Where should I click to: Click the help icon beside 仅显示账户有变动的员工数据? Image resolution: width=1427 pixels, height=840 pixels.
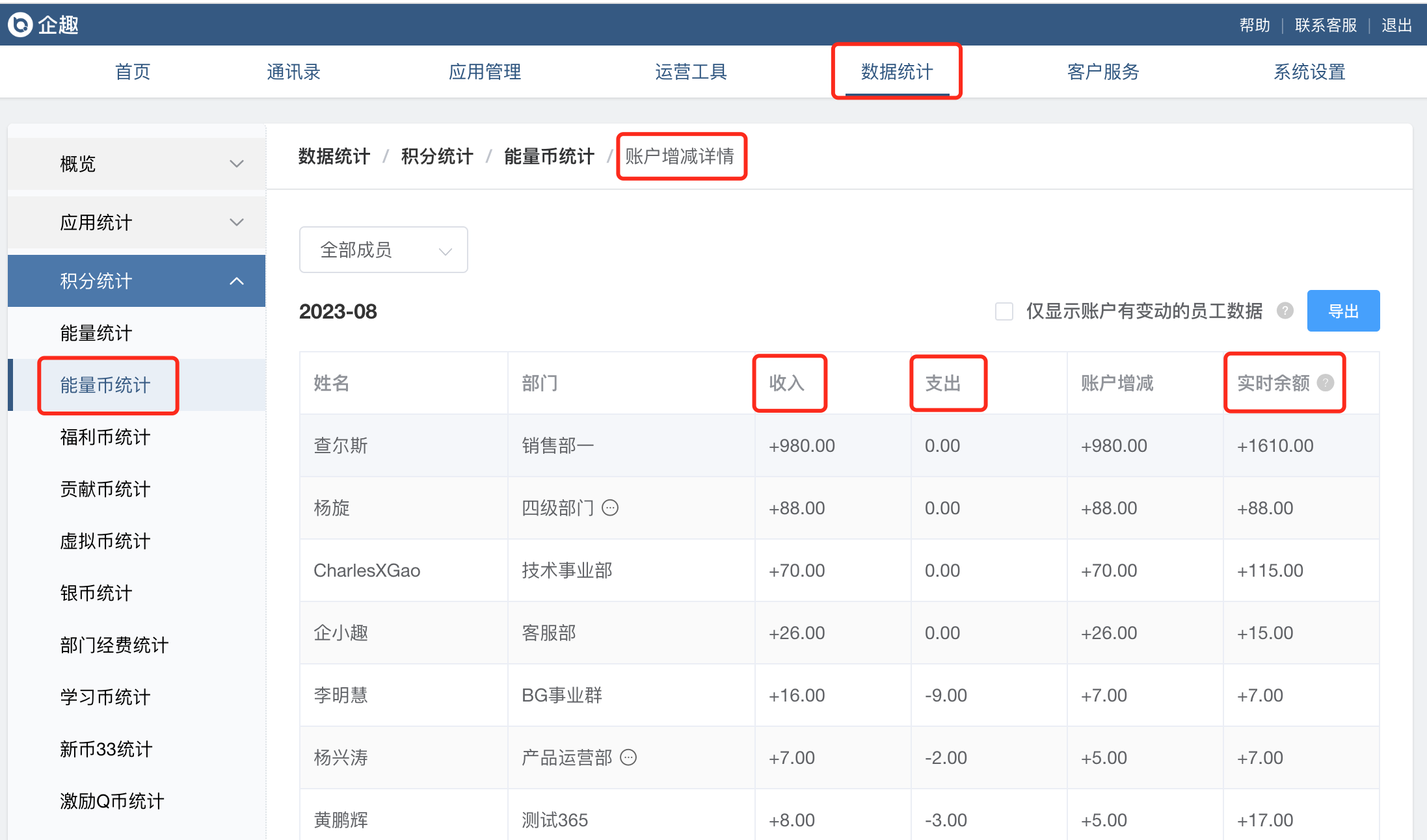pyautogui.click(x=1285, y=311)
